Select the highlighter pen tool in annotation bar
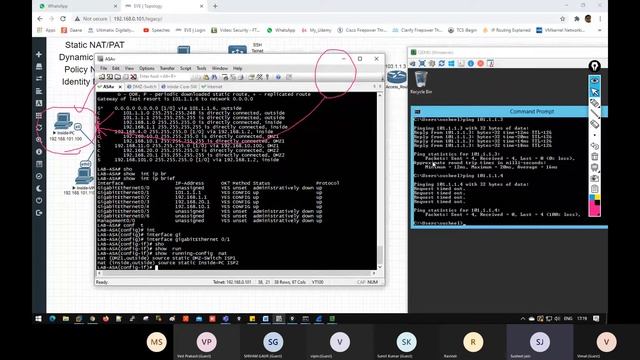The height and width of the screenshot is (360, 640). 595,103
